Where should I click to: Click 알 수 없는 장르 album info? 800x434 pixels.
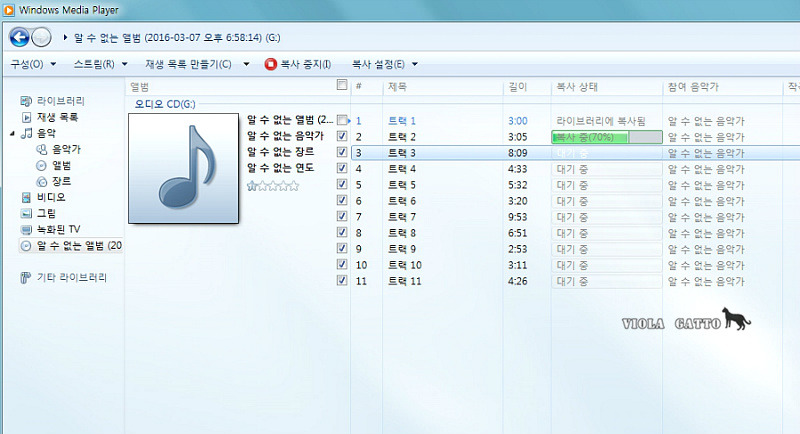281,151
